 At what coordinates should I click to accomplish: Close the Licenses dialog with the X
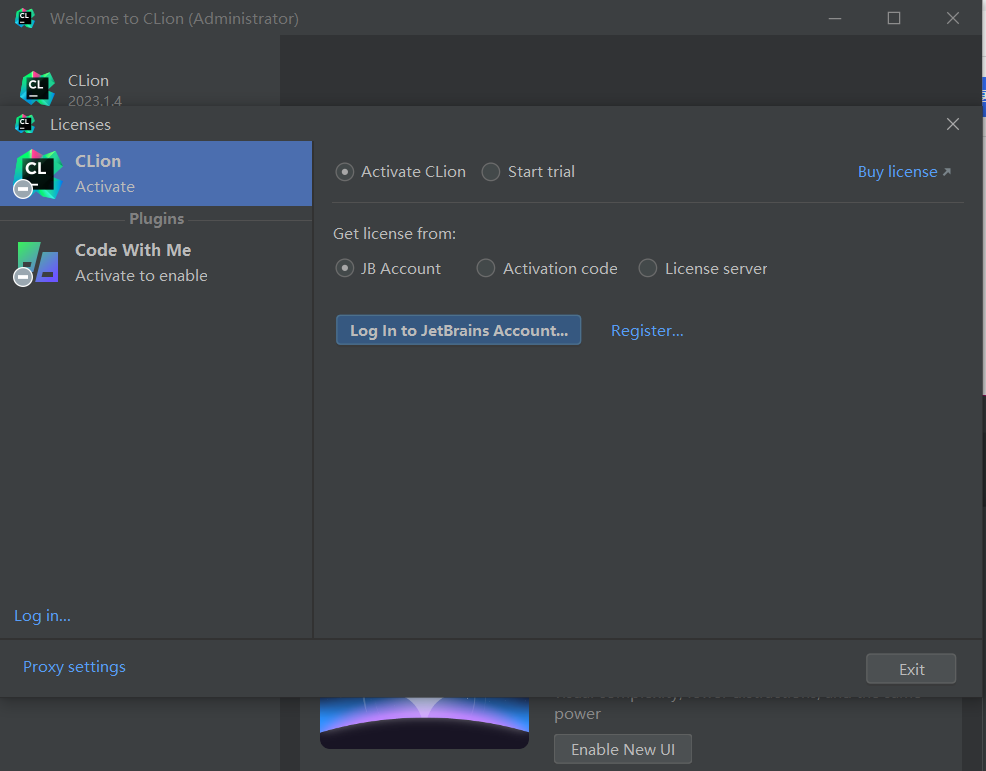[x=952, y=124]
